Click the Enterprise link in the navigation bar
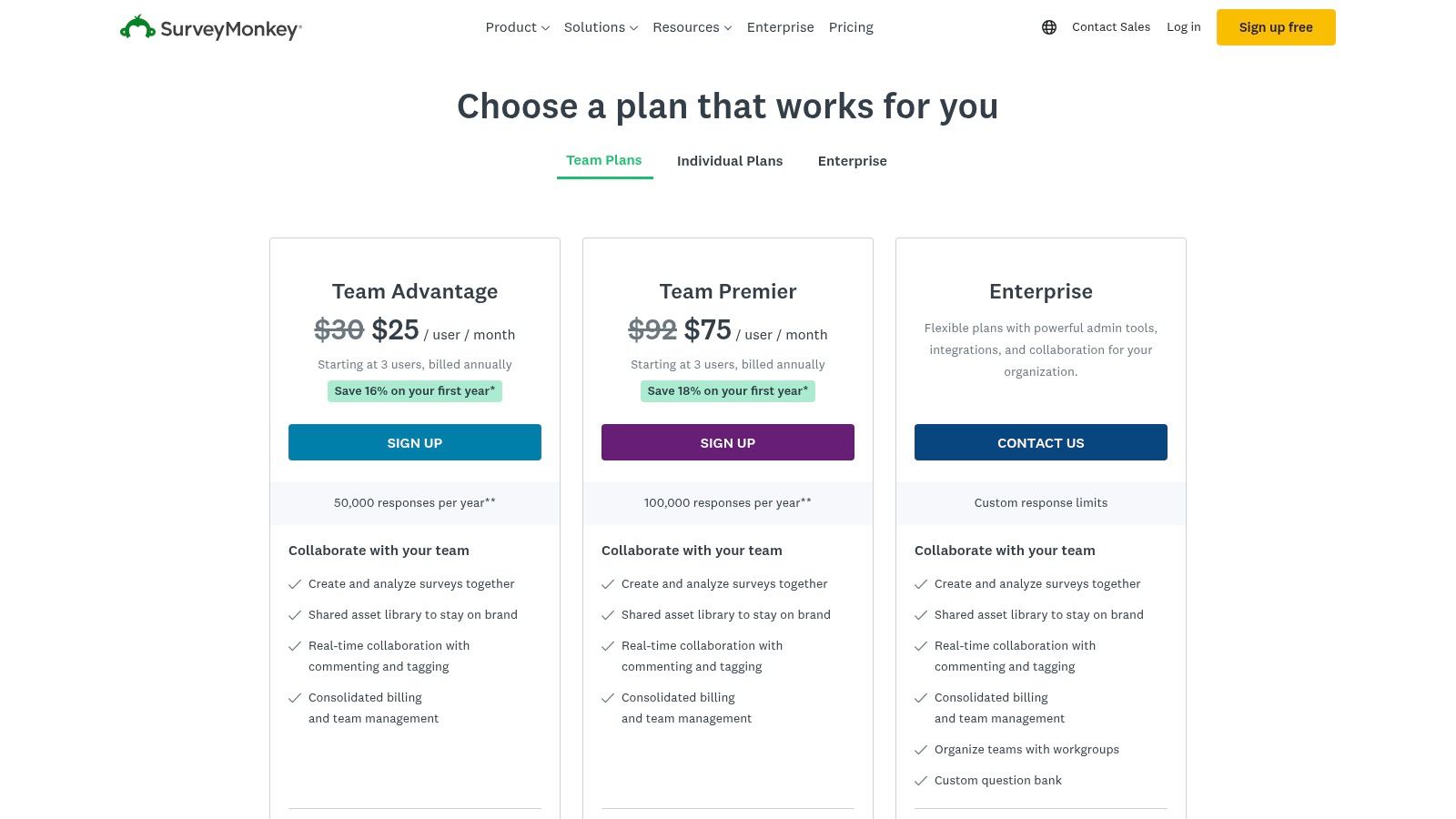 click(x=780, y=27)
